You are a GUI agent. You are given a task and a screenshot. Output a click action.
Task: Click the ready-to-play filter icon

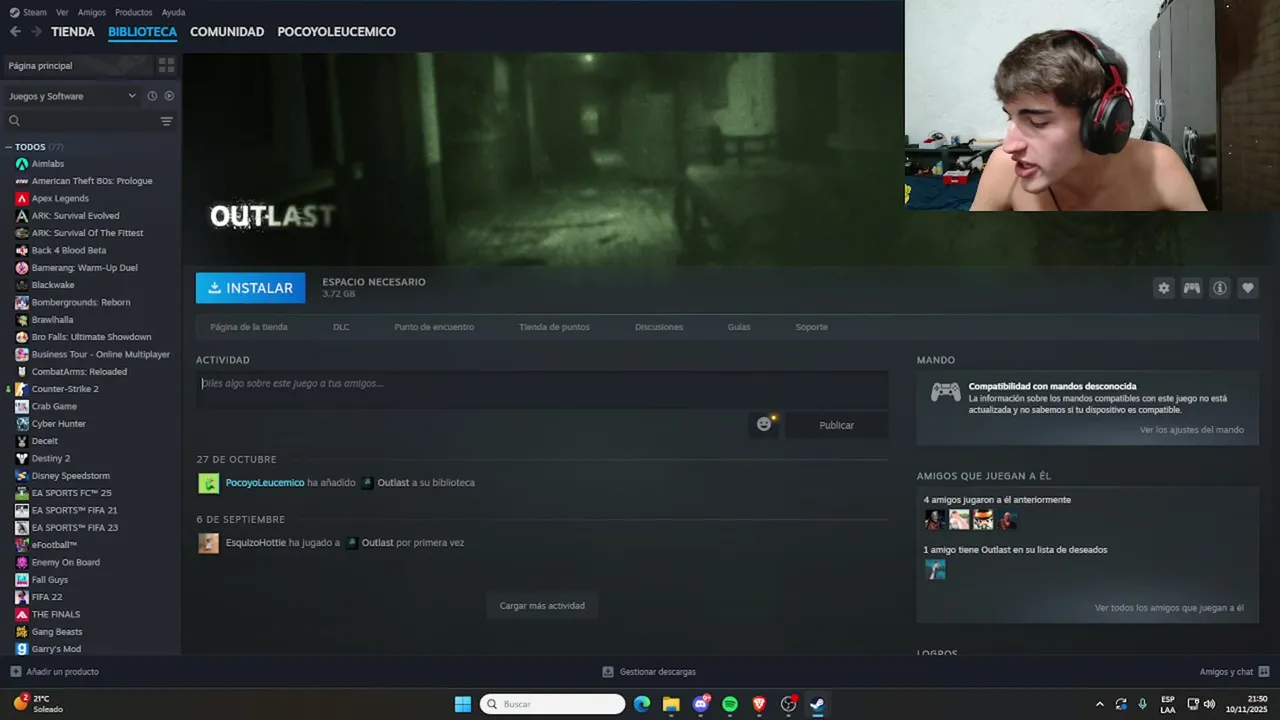(169, 96)
